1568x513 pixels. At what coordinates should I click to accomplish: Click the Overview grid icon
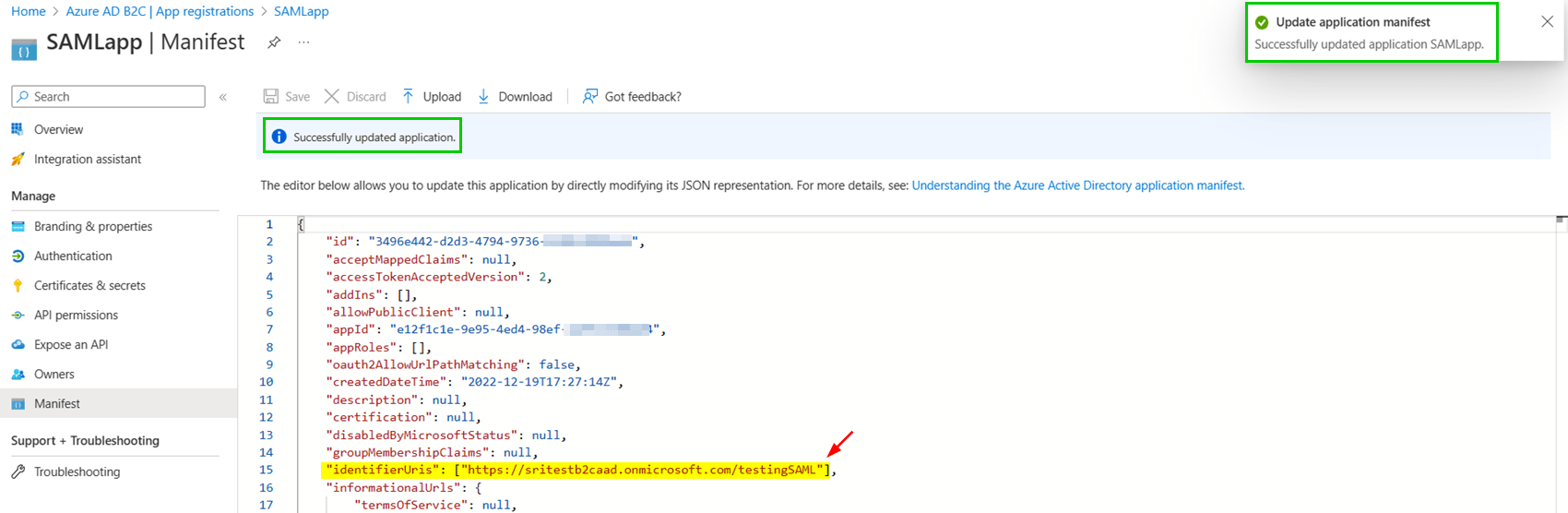[x=18, y=129]
